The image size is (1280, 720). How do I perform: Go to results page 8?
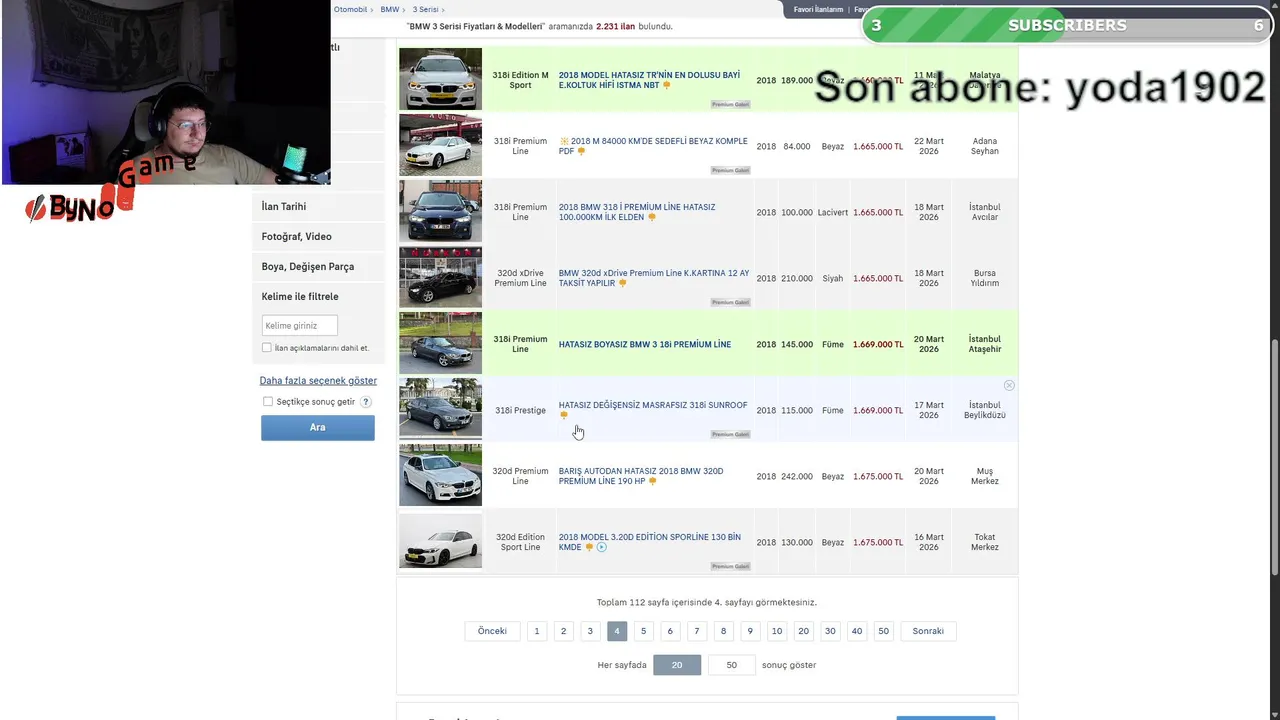tap(724, 631)
